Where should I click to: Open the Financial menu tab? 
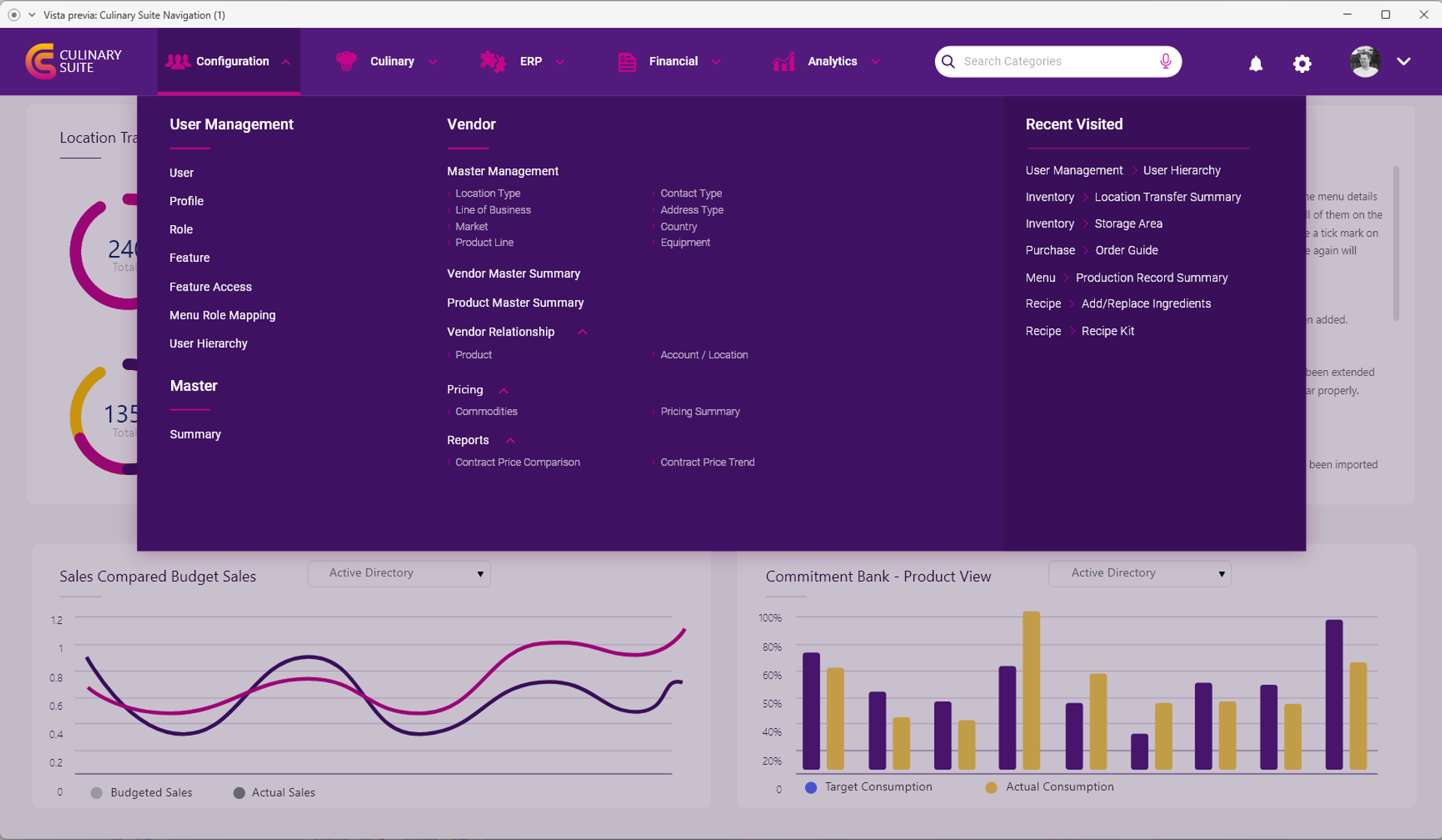coord(669,62)
